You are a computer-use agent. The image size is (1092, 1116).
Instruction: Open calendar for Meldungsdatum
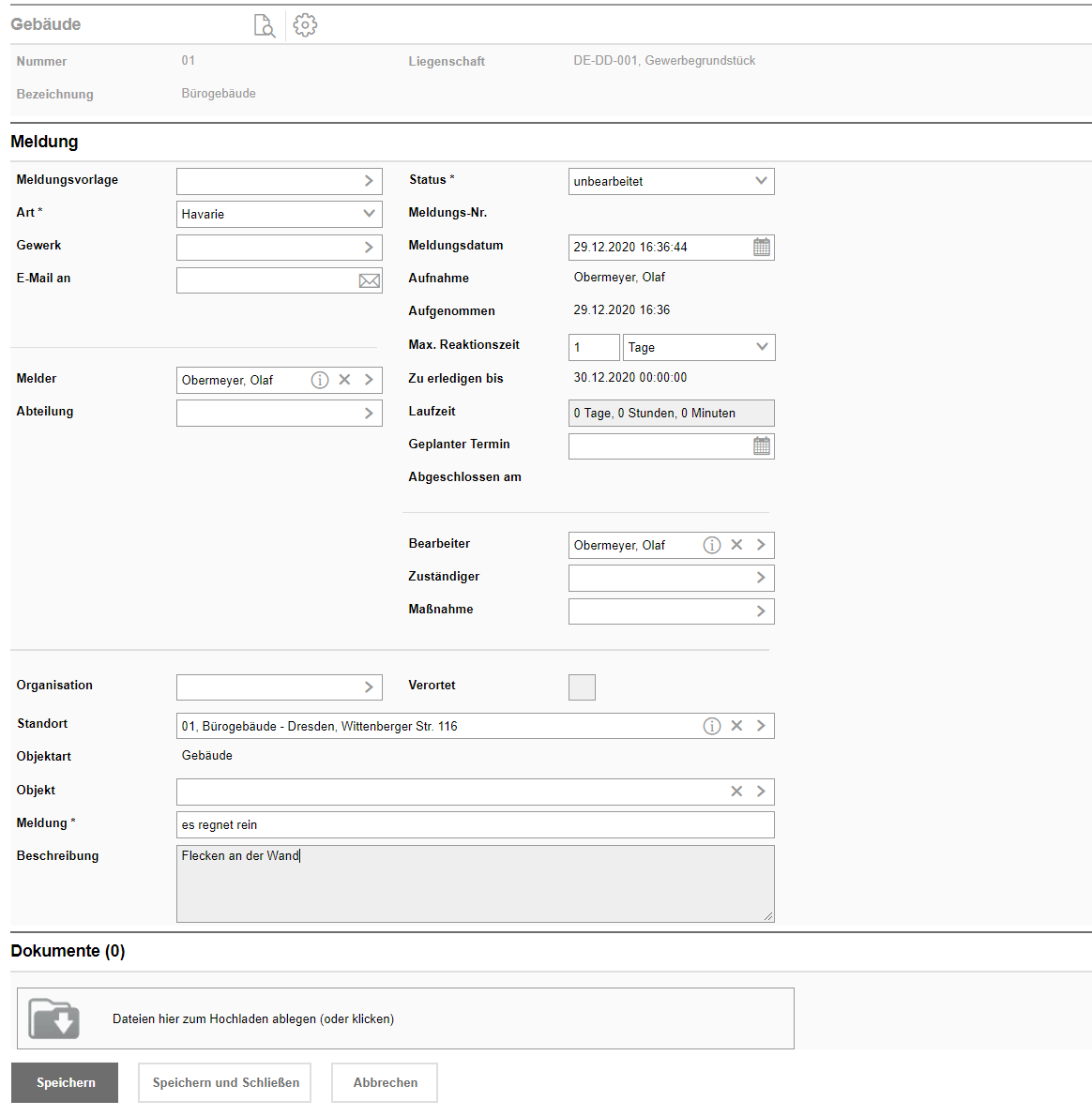(x=762, y=247)
